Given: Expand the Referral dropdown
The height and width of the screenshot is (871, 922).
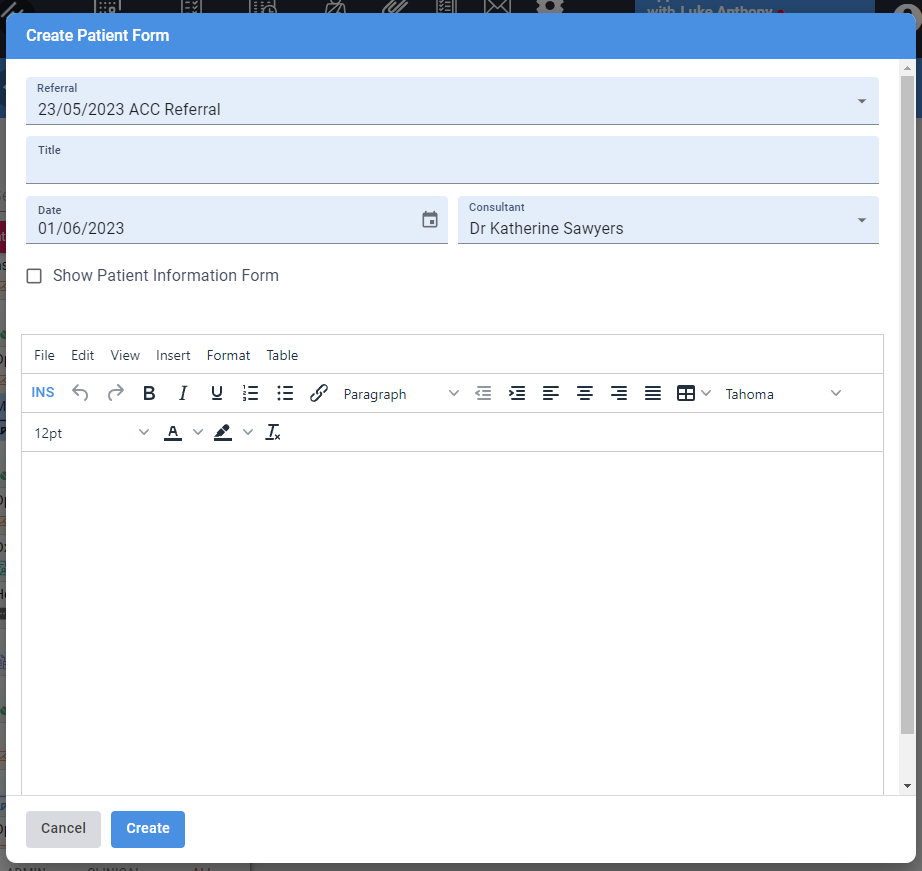Looking at the screenshot, I should [x=861, y=101].
